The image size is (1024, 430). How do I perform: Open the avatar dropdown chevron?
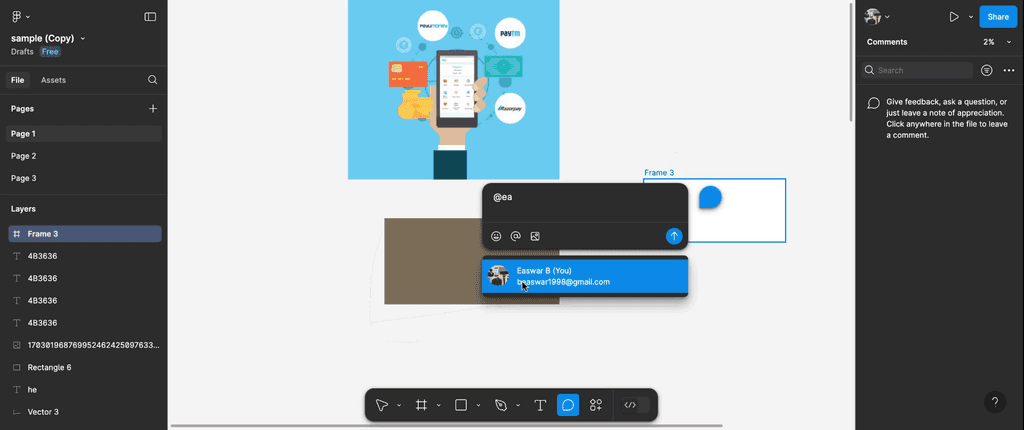tap(888, 17)
